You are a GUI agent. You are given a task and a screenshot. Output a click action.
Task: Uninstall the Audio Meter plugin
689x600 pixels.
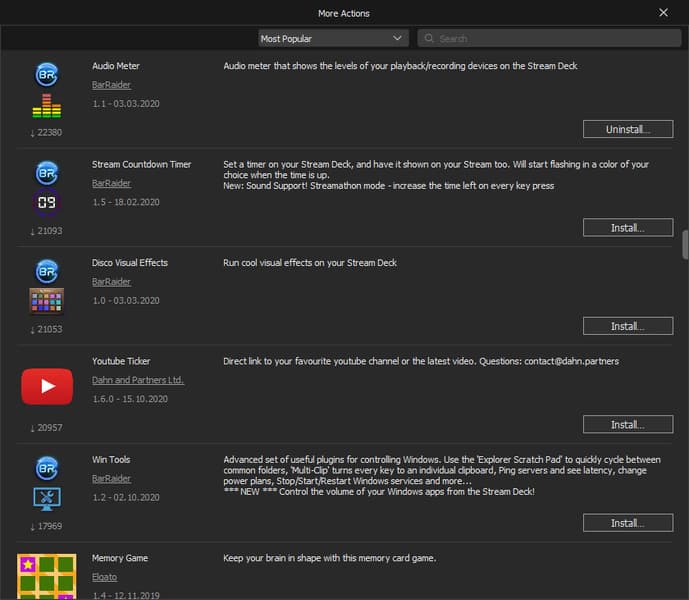[x=628, y=129]
